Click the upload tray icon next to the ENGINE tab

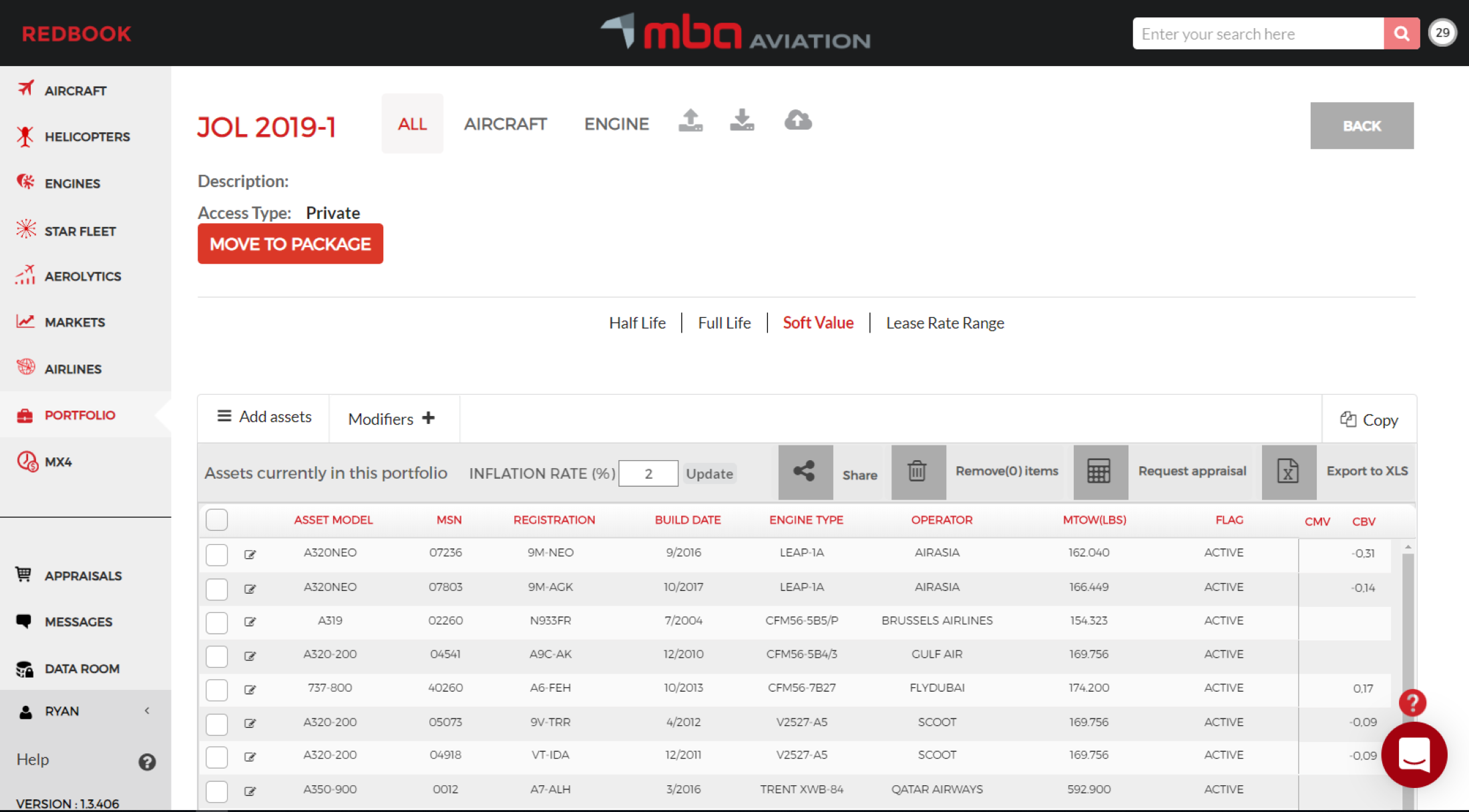tap(690, 121)
